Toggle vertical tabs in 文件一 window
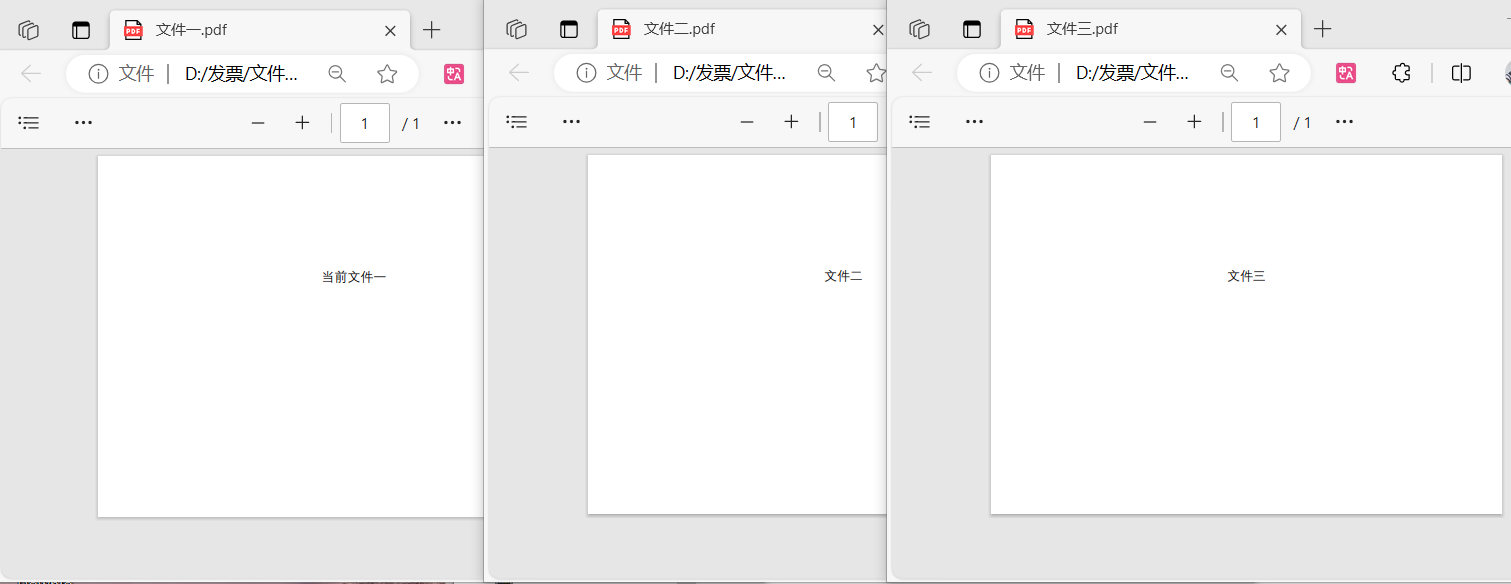This screenshot has height=584, width=1511. (81, 29)
